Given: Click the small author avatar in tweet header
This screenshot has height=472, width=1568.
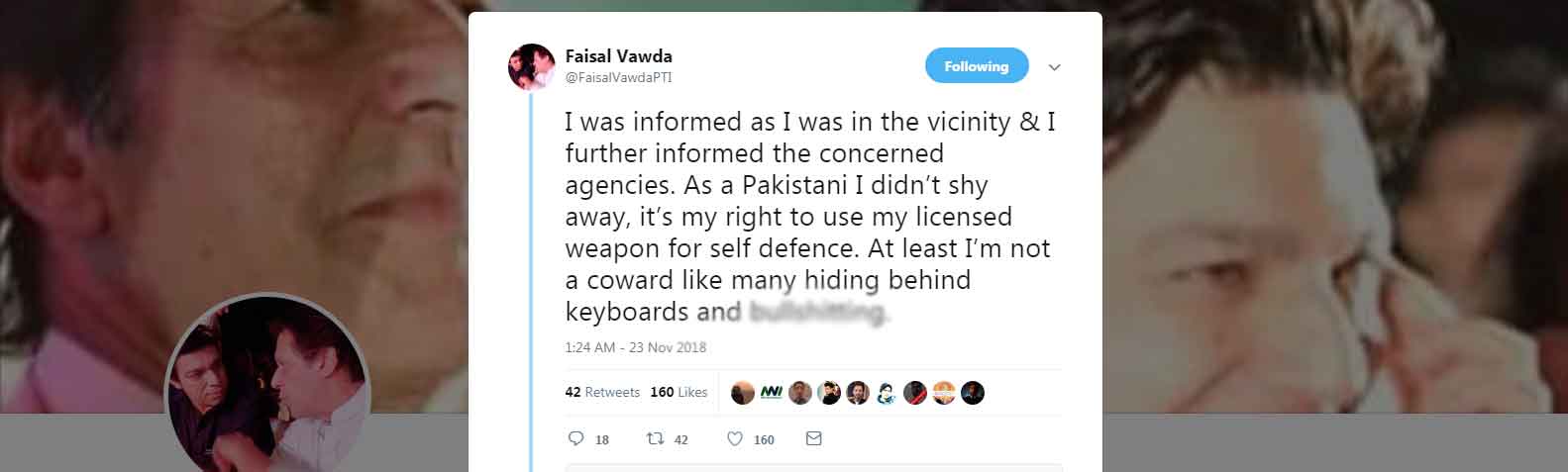Looking at the screenshot, I should pyautogui.click(x=532, y=67).
